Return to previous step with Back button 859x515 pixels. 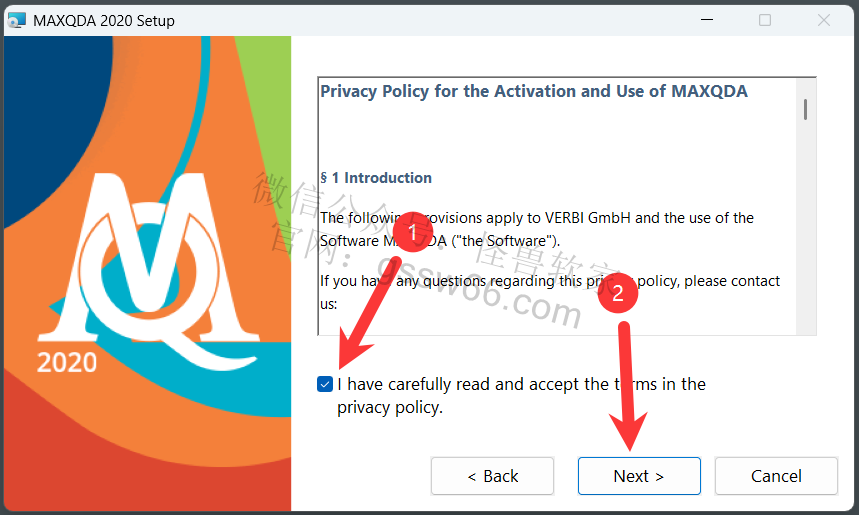(493, 476)
